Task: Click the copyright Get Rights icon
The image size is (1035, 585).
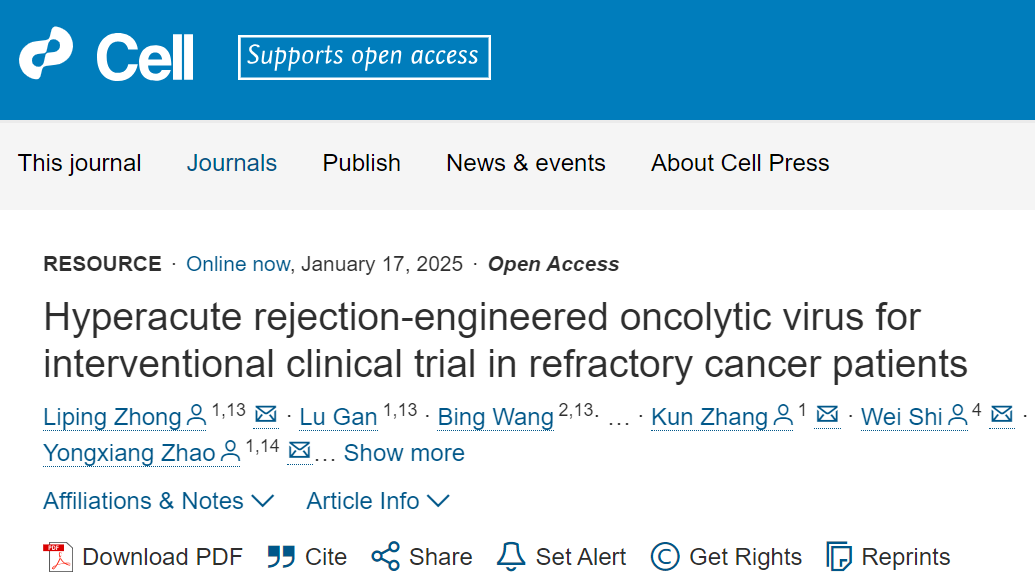Action: click(665, 557)
